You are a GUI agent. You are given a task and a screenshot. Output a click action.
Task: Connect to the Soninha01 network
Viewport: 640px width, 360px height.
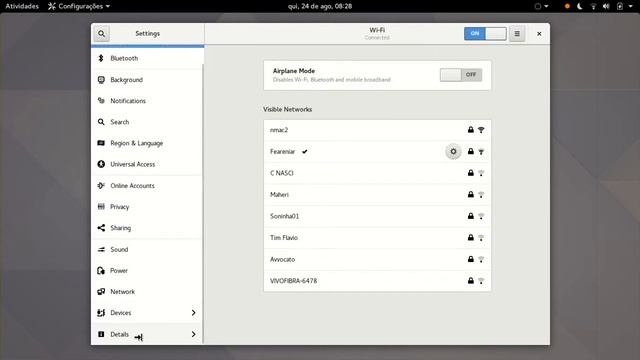(377, 216)
